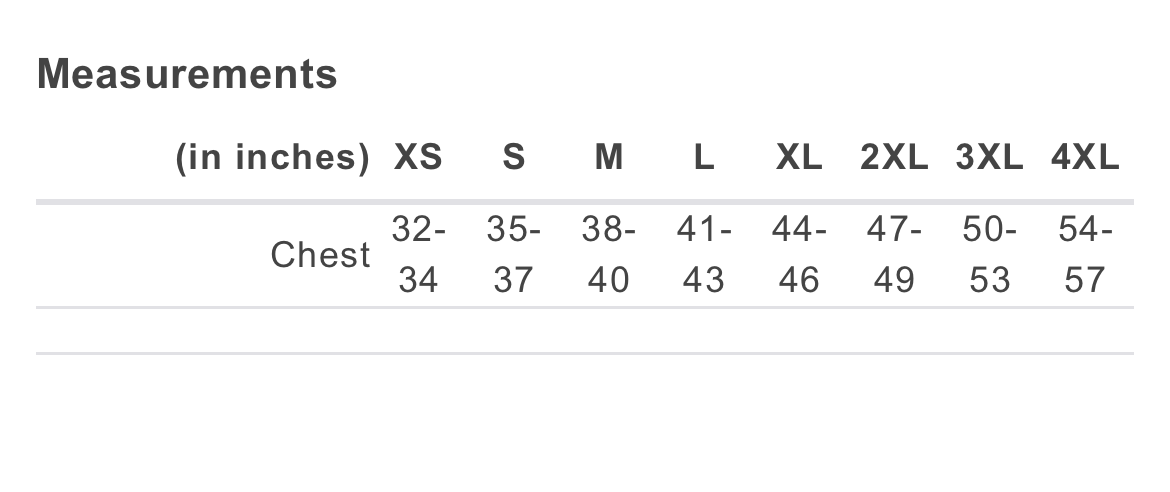The width and height of the screenshot is (1170, 492).
Task: Select the XL column header
Action: (799, 158)
